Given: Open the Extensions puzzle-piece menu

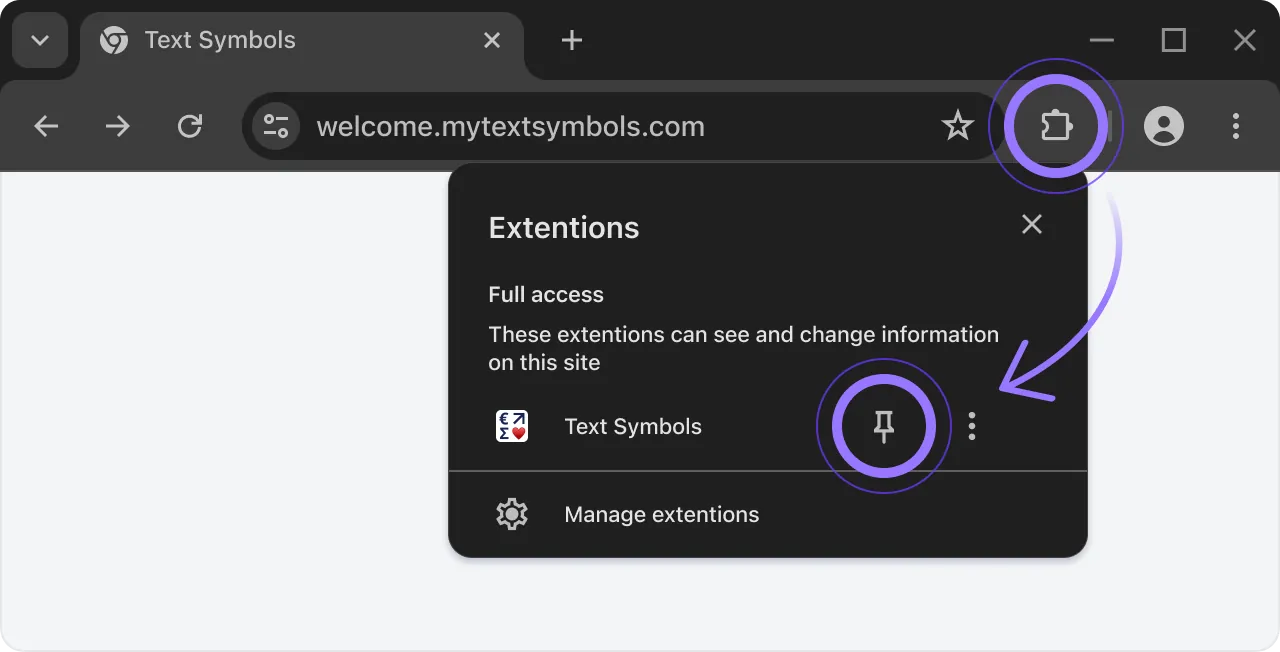Looking at the screenshot, I should pyautogui.click(x=1056, y=126).
